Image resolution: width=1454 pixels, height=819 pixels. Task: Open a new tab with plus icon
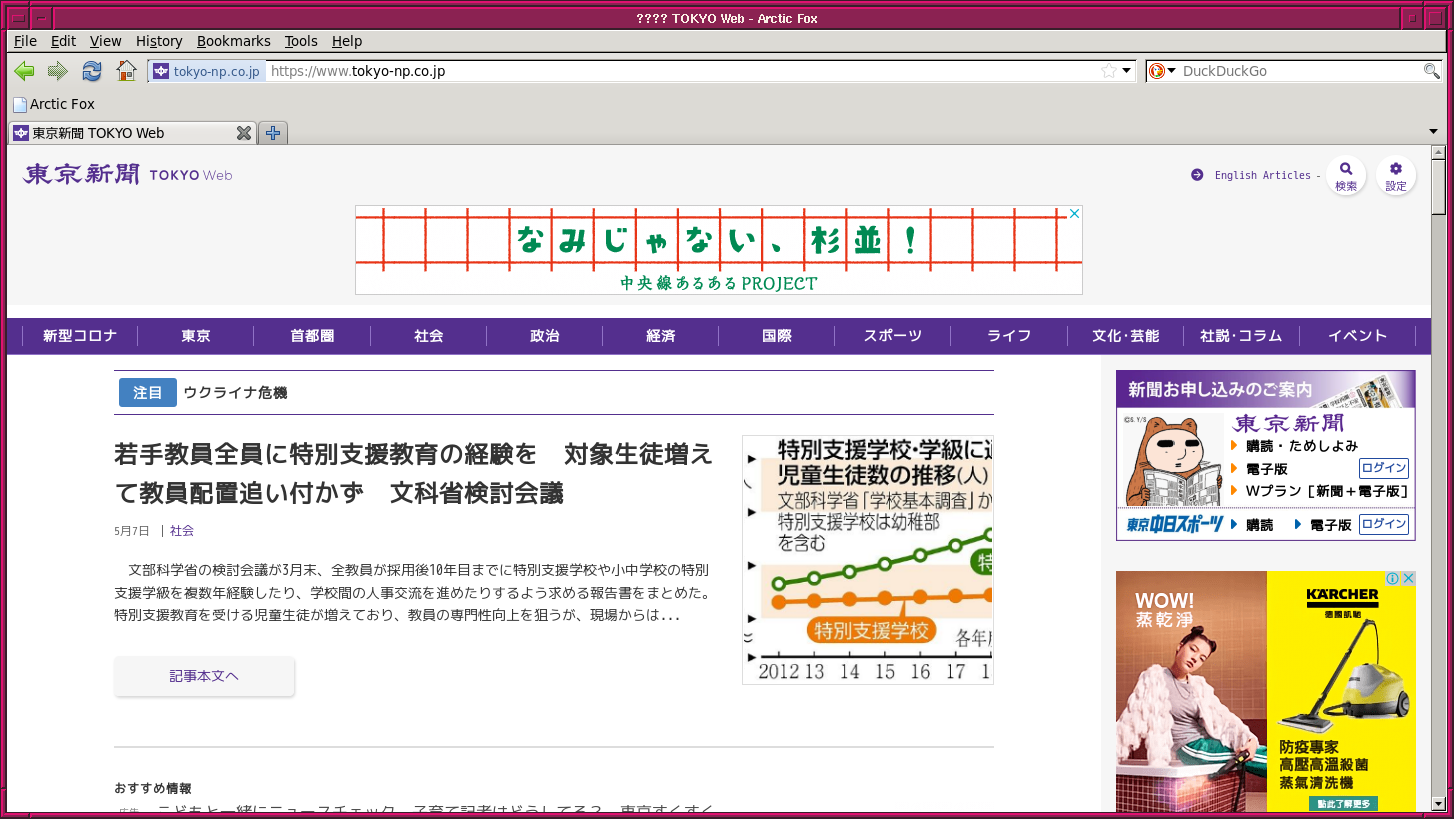272,133
